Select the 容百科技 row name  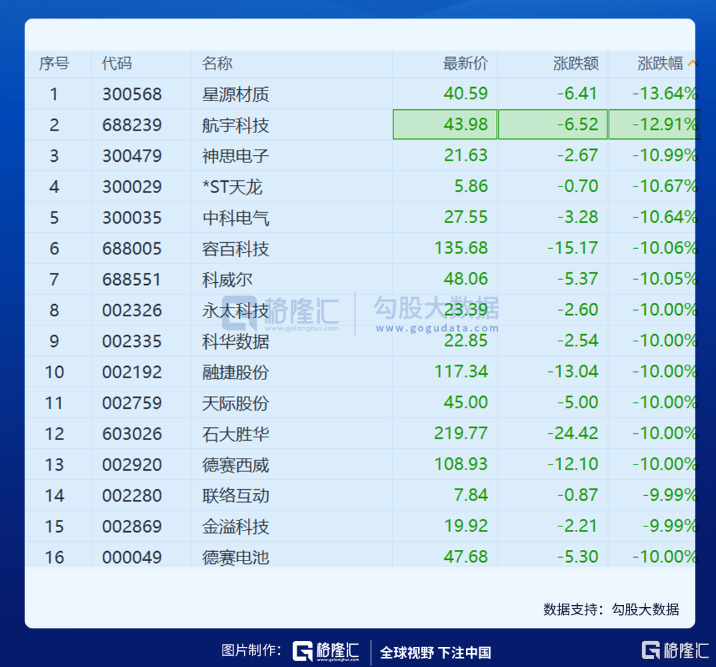tap(235, 249)
